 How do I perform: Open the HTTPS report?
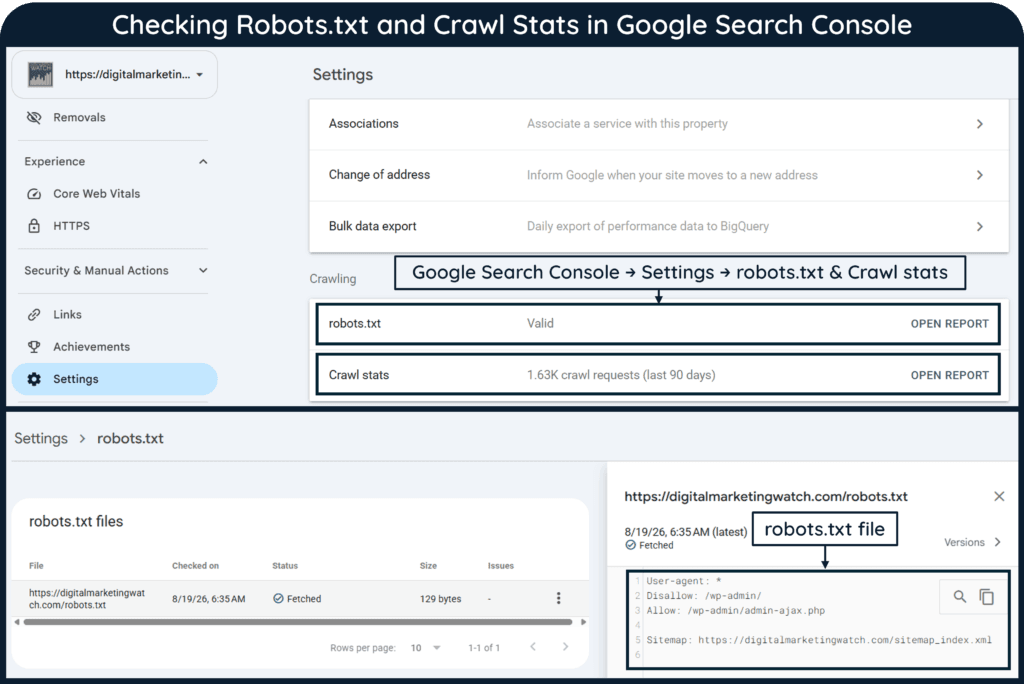click(72, 226)
